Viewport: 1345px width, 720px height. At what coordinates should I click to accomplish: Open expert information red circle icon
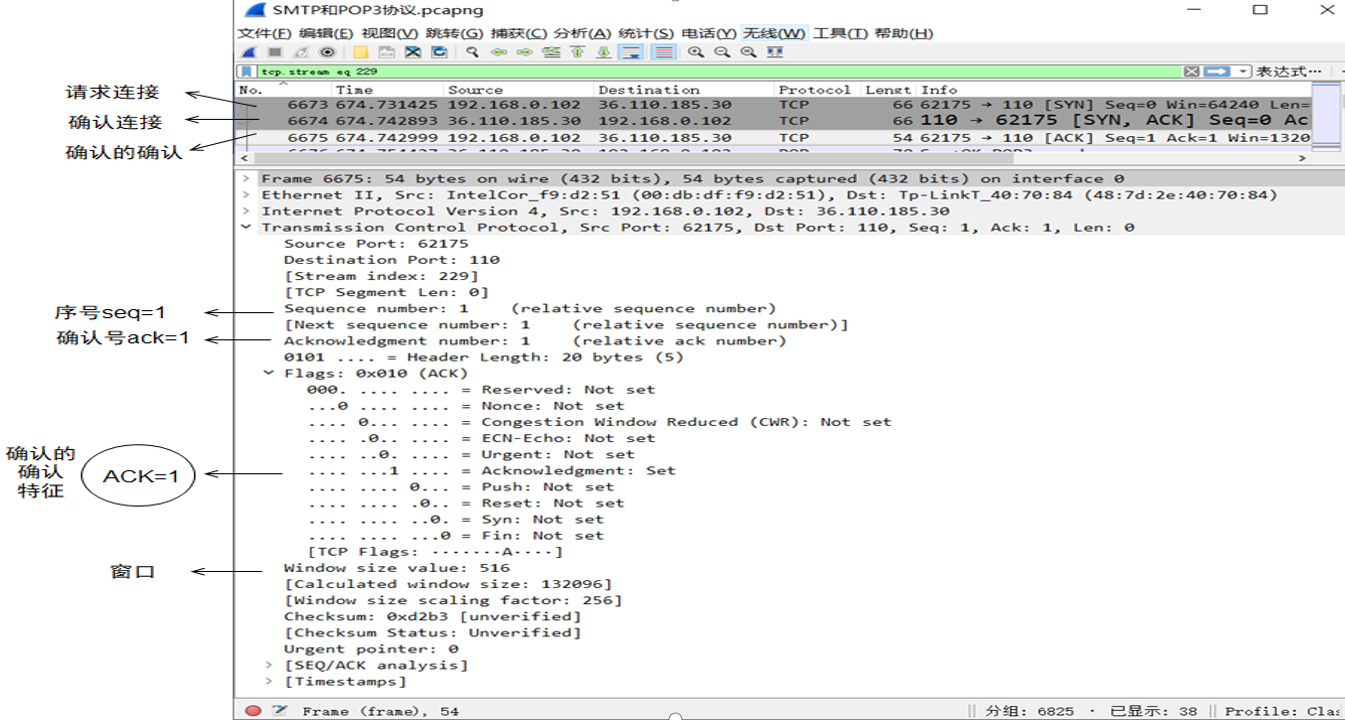point(253,711)
